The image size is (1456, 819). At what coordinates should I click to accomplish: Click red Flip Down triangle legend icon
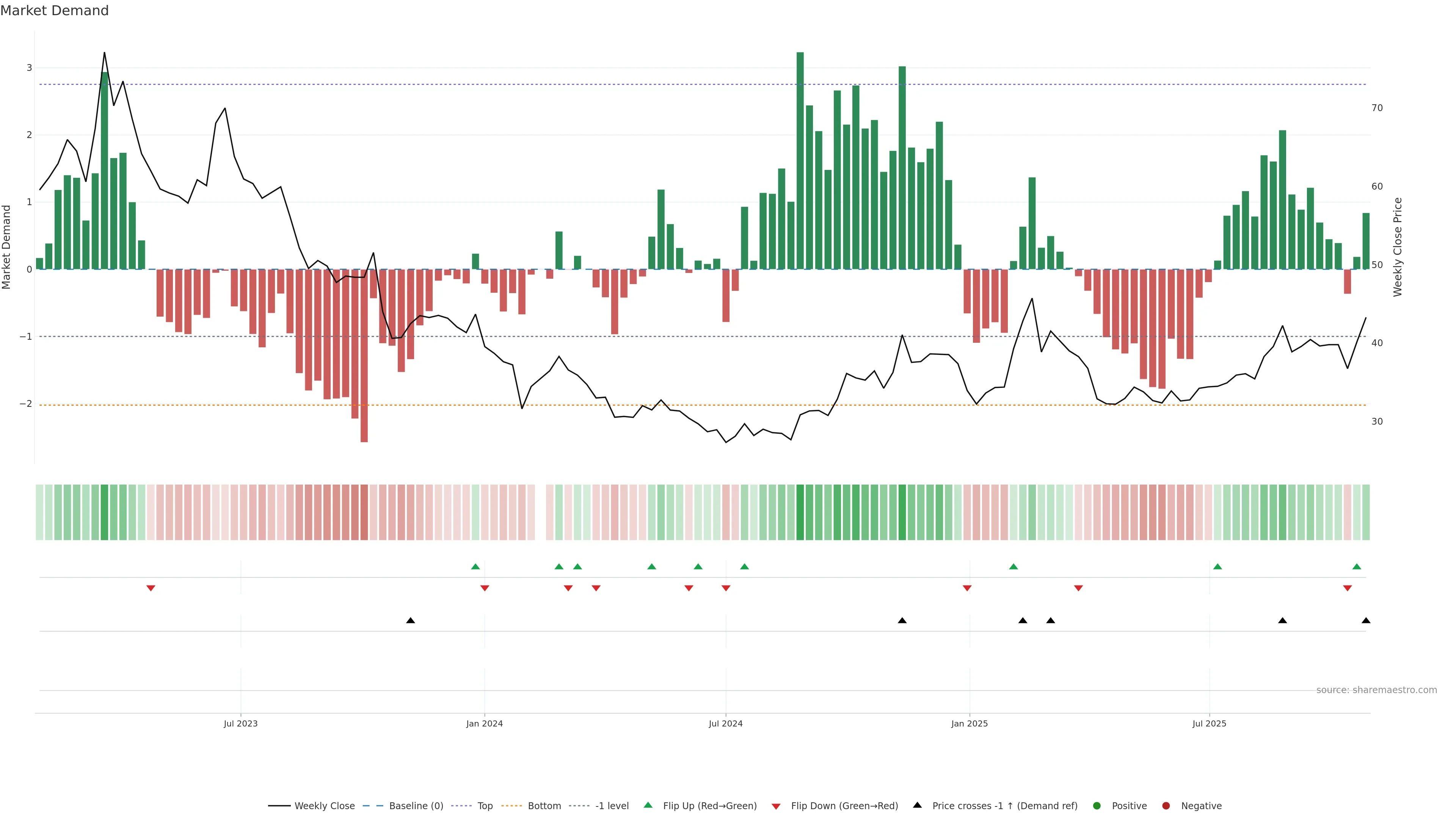pos(776,806)
